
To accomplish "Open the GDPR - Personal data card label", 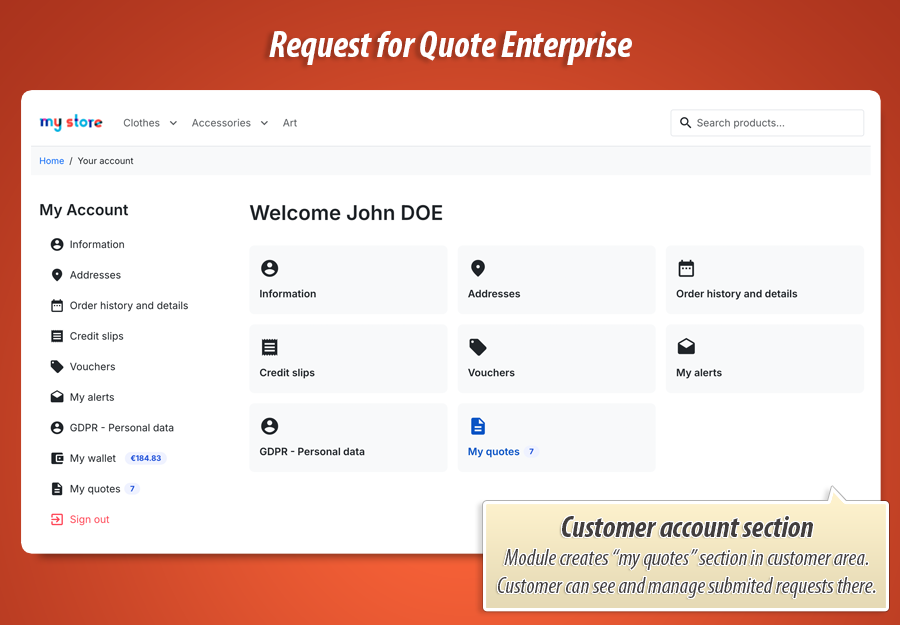I will 312,452.
